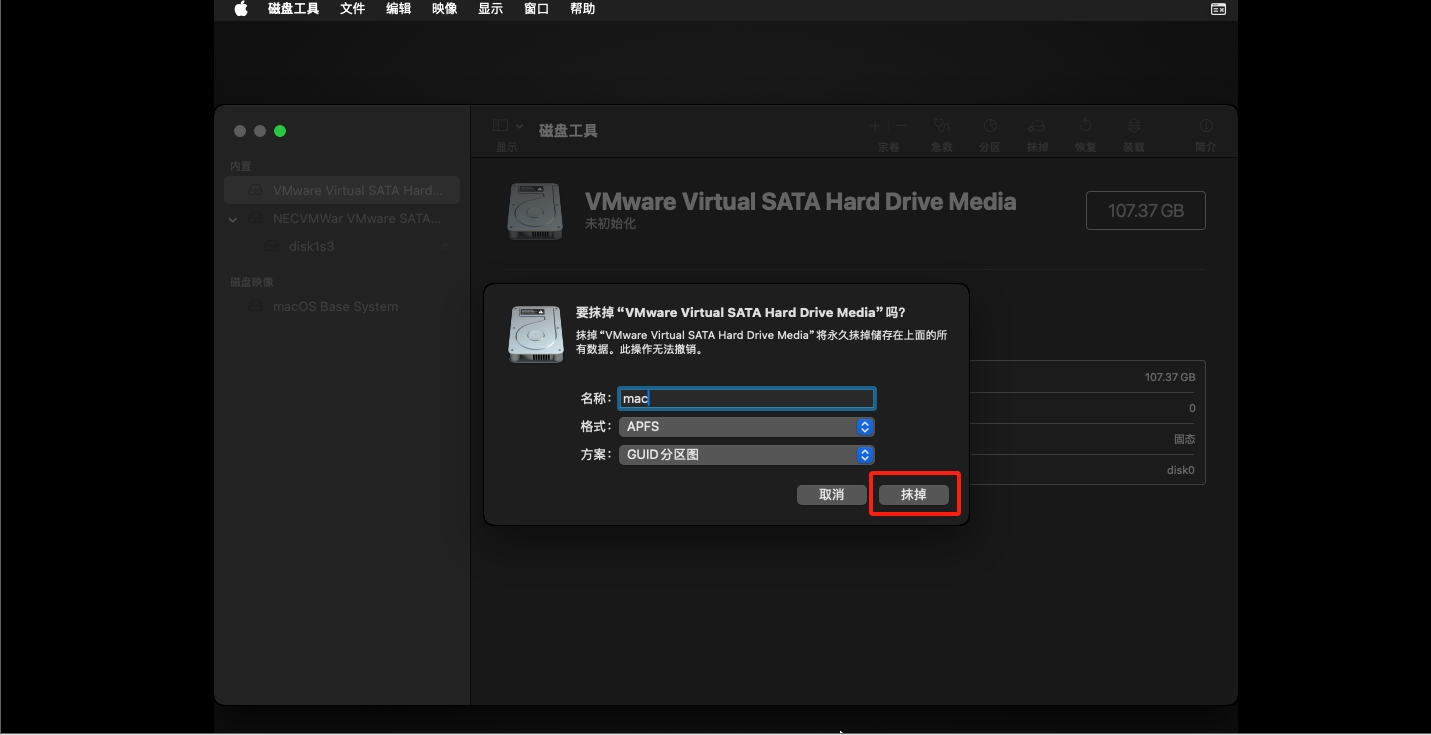The image size is (1431, 735).
Task: Collapse the NECVMWar VMware SATA disk tree
Action: pyautogui.click(x=233, y=219)
